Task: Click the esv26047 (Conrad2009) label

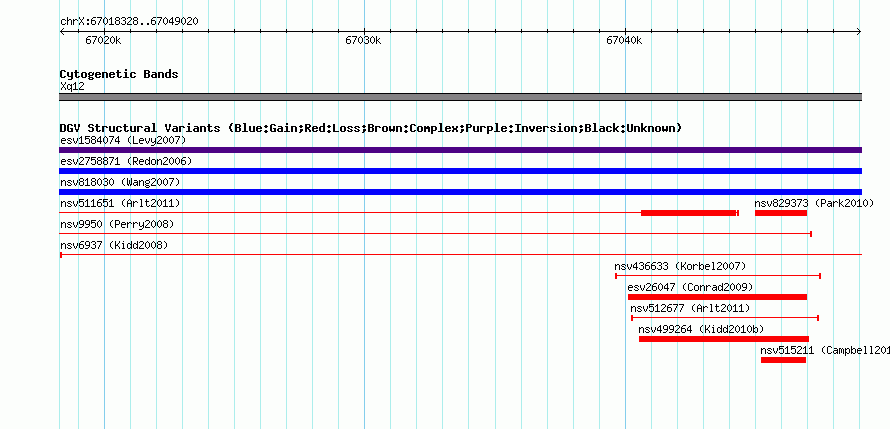Action: pyautogui.click(x=690, y=287)
